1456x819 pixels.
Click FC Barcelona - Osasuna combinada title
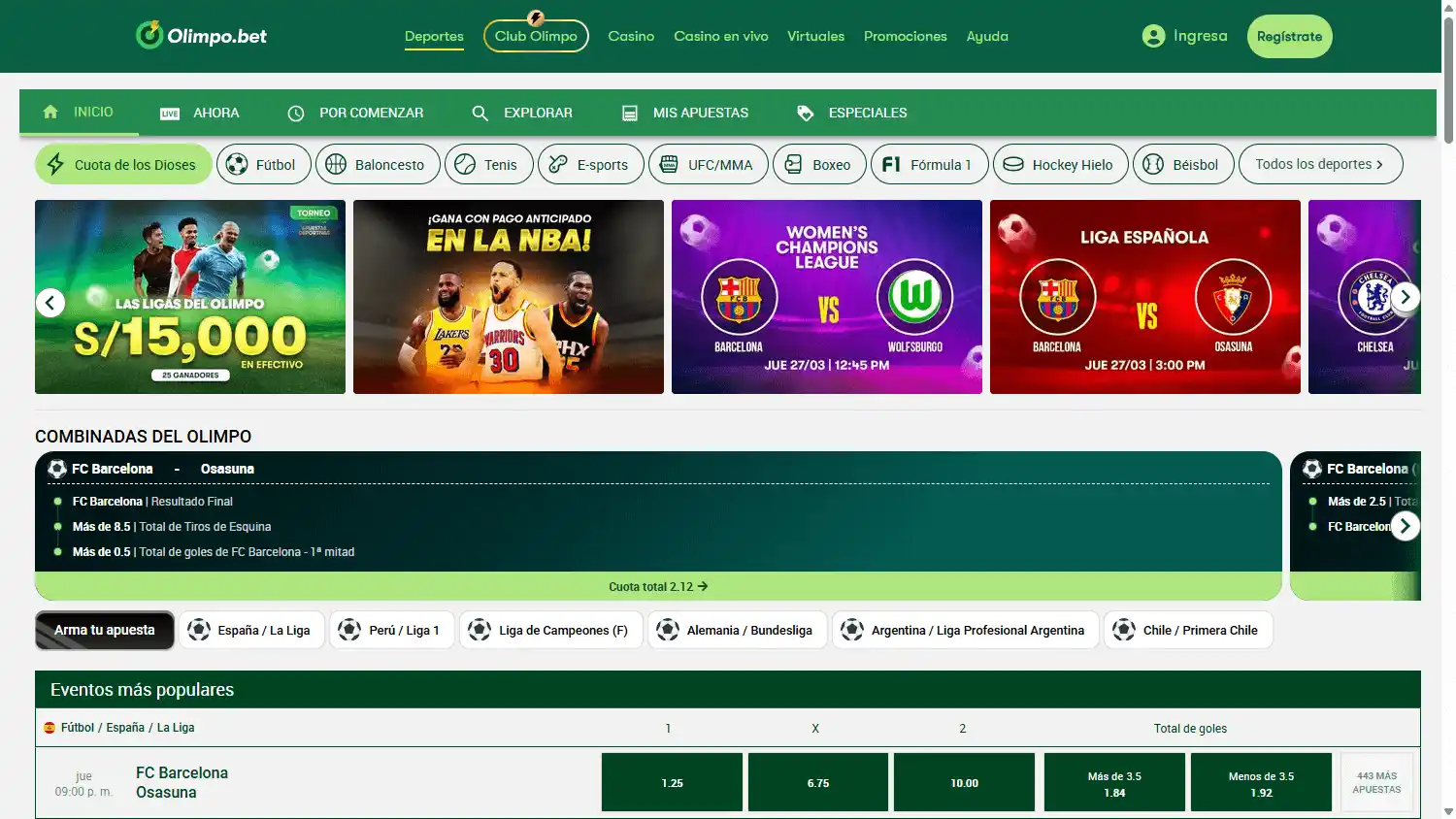point(163,469)
